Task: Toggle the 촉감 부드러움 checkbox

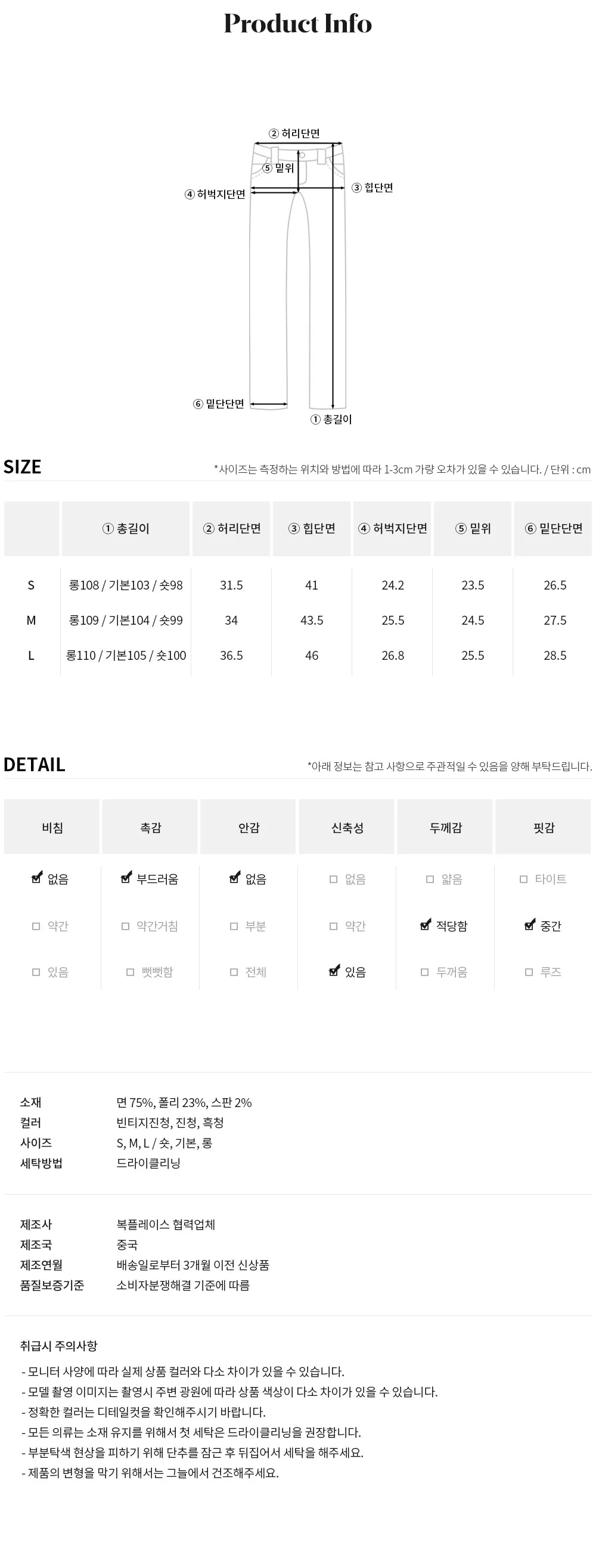Action: [x=126, y=878]
